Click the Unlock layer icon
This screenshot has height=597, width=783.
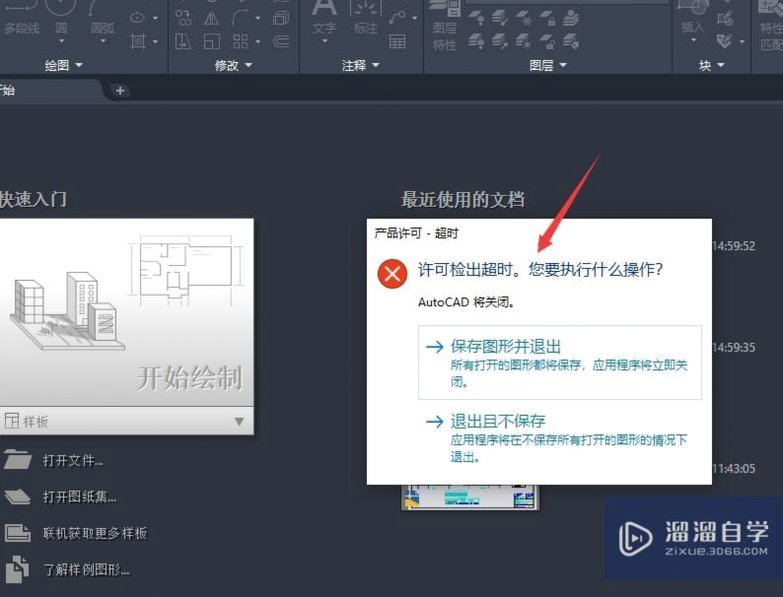click(x=547, y=41)
